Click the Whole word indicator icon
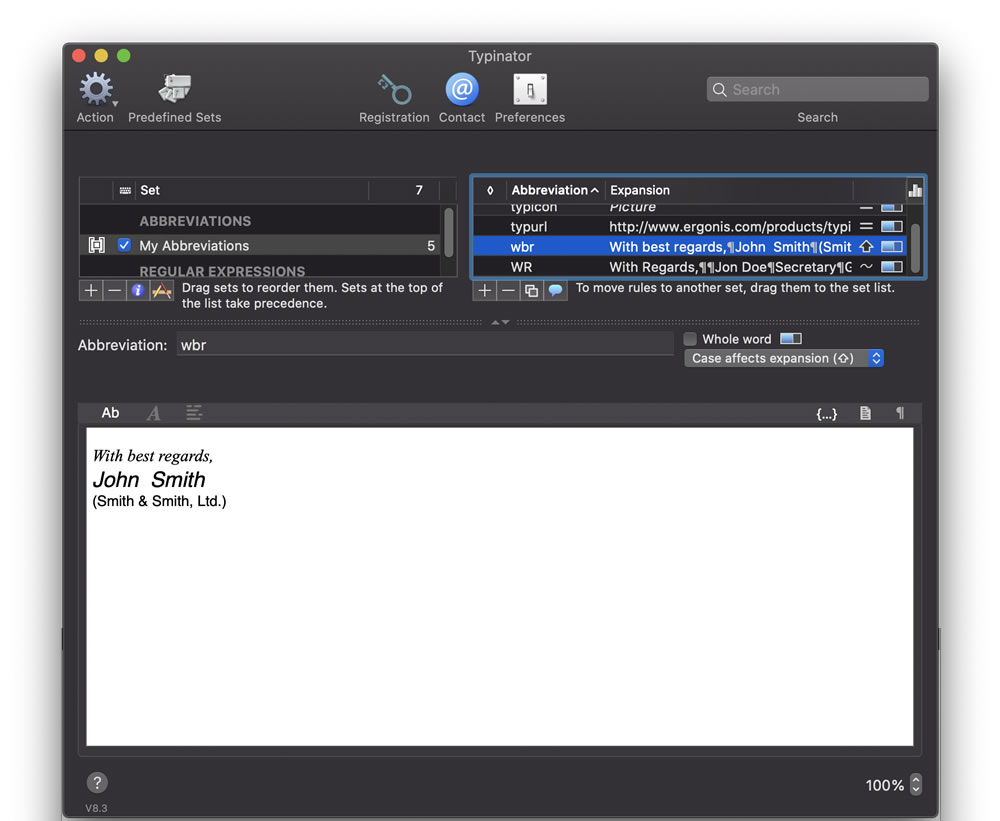 pyautogui.click(x=791, y=339)
